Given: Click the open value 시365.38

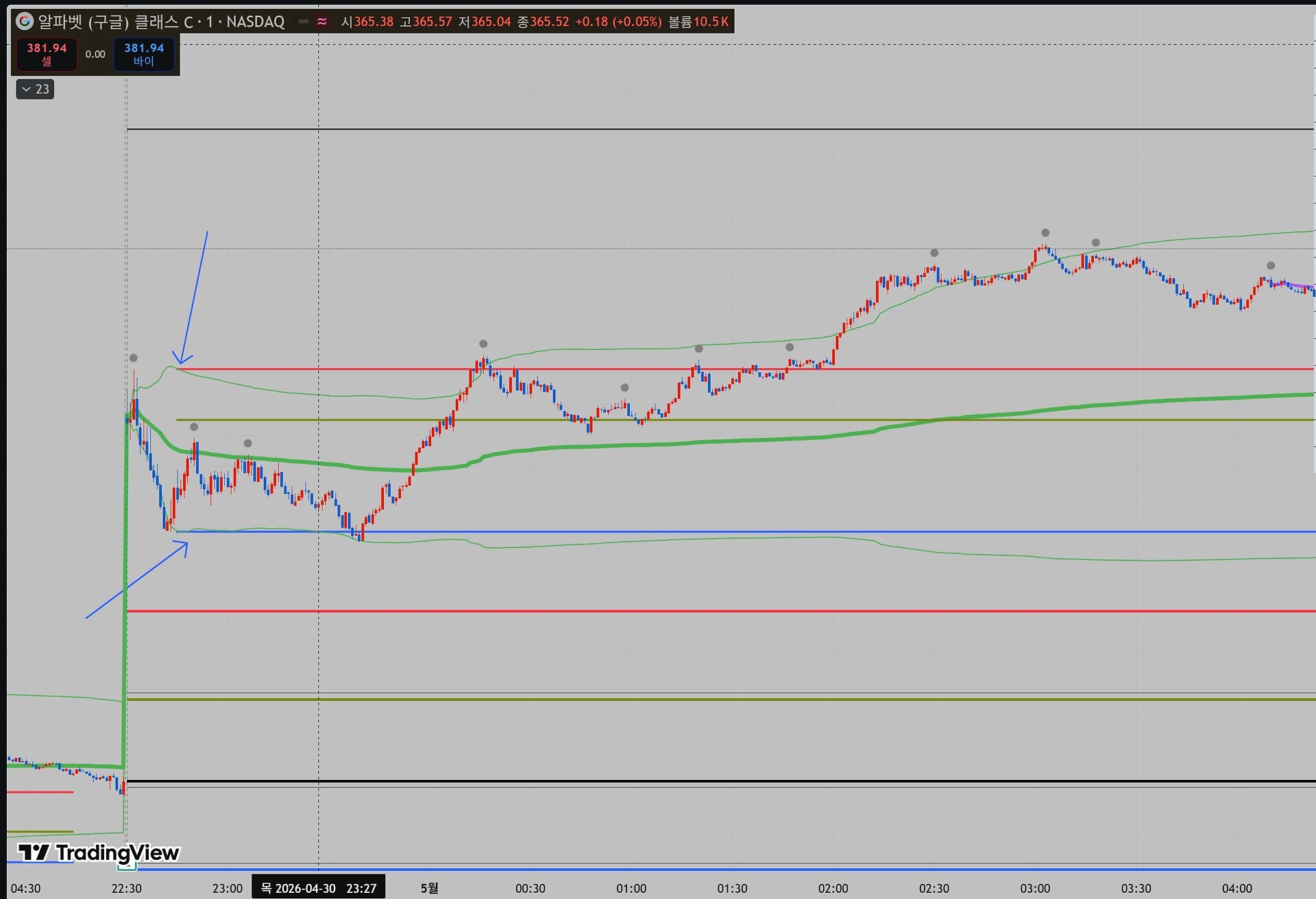Looking at the screenshot, I should (x=367, y=21).
